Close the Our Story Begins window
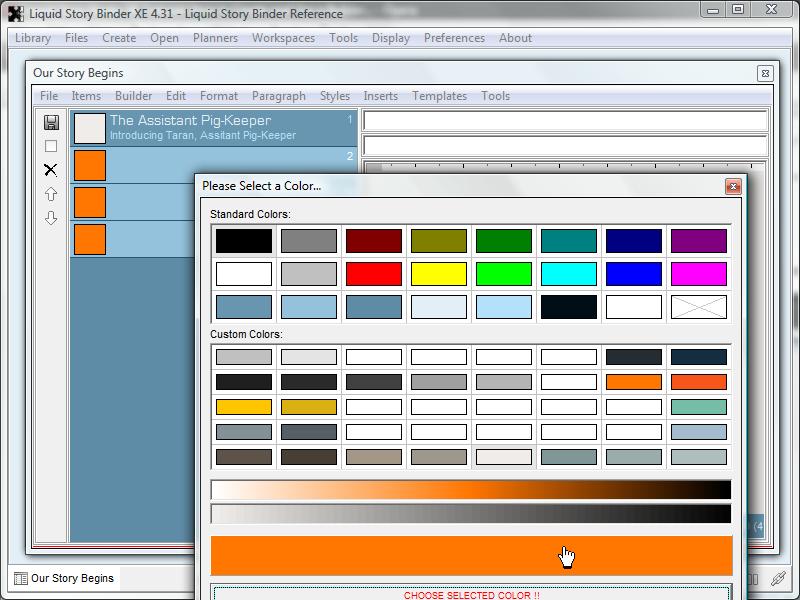The width and height of the screenshot is (800, 600). coord(764,73)
